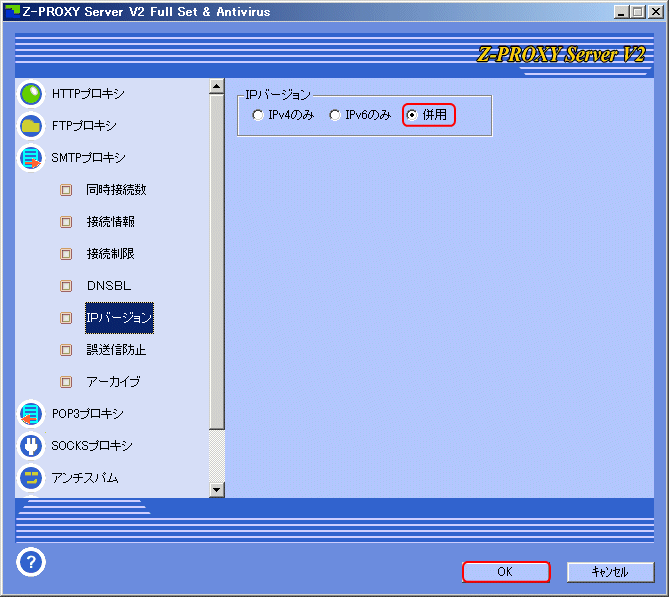Click the sidebar scrollbar up arrow
This screenshot has height=597, width=669.
pyautogui.click(x=217, y=86)
